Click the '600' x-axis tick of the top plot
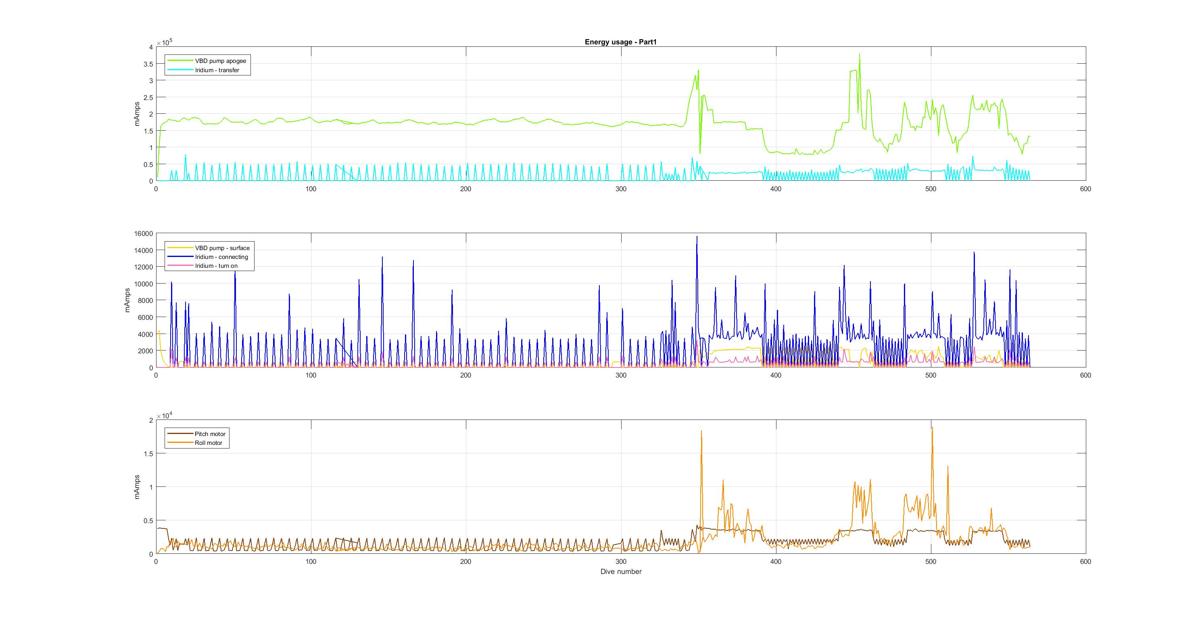 [x=1085, y=188]
